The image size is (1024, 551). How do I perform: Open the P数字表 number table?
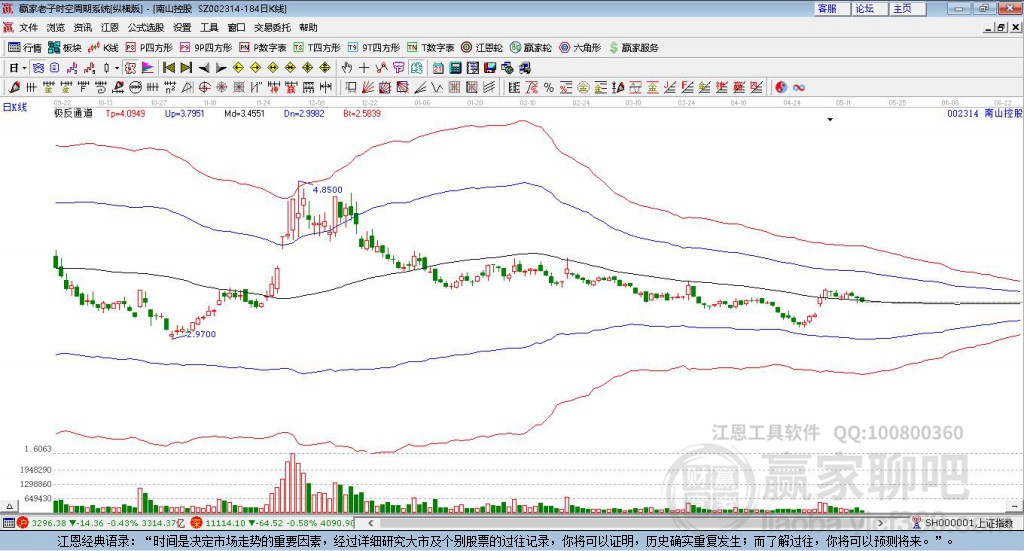263,48
